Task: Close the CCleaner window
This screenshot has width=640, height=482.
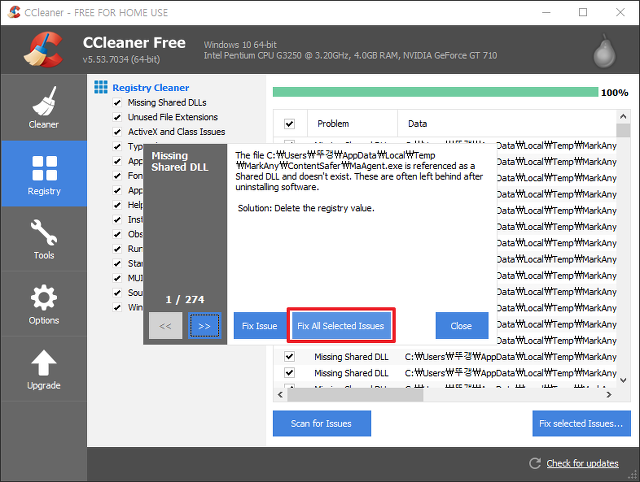Action: [620, 12]
